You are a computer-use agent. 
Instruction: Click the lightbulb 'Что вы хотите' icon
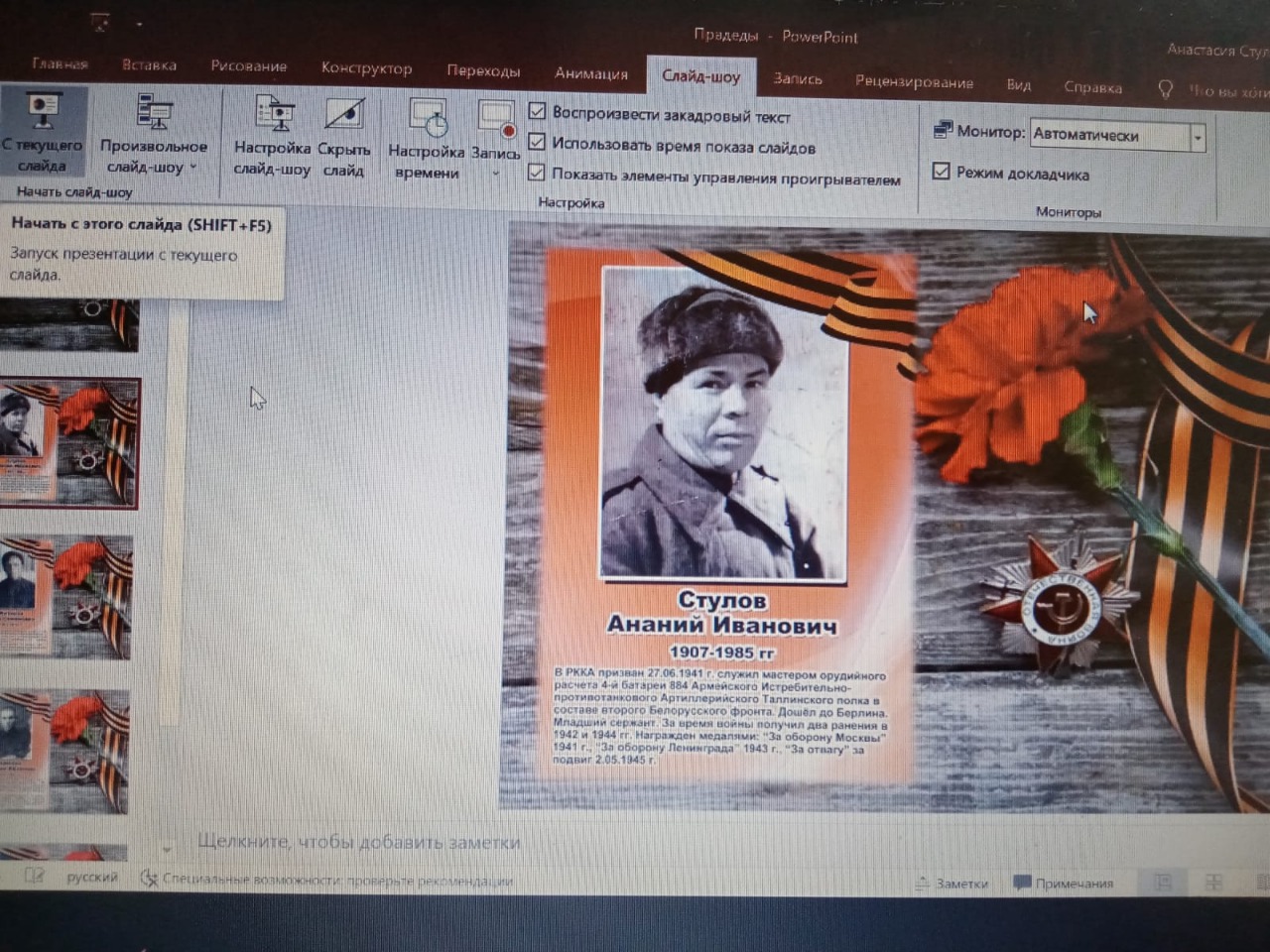[x=1166, y=89]
